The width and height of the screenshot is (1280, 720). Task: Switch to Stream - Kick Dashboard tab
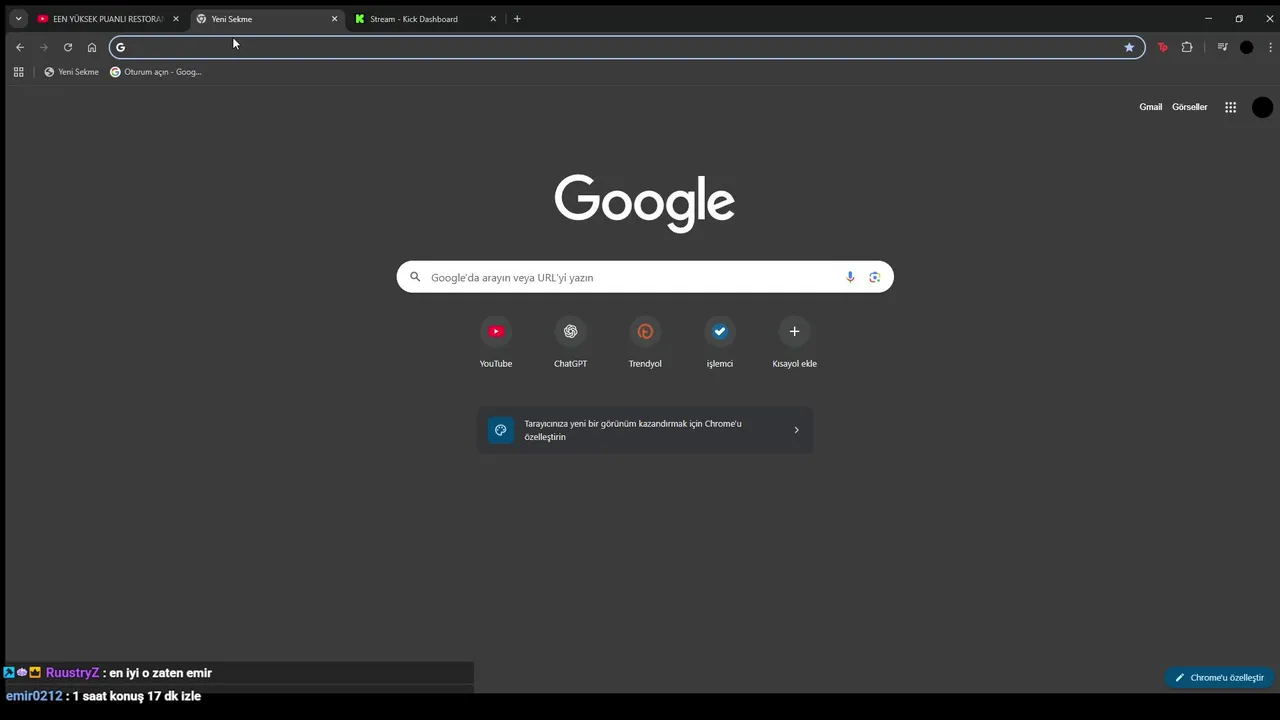[x=425, y=19]
